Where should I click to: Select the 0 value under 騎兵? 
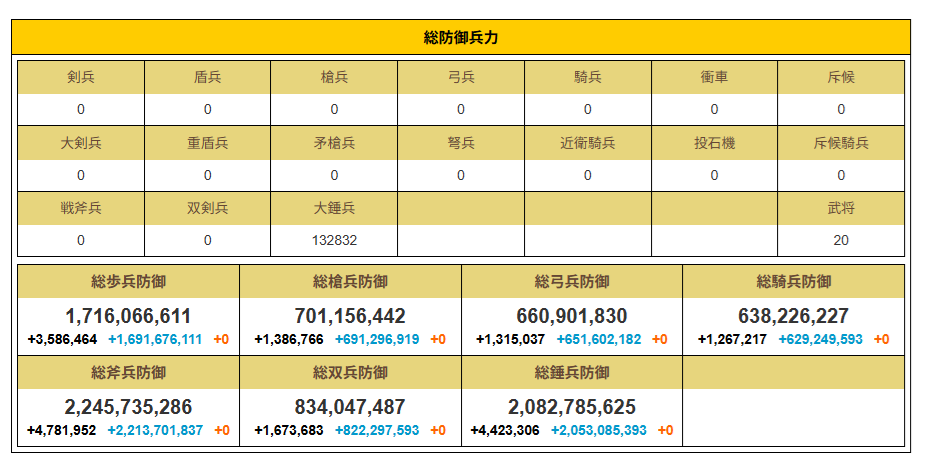pyautogui.click(x=588, y=110)
